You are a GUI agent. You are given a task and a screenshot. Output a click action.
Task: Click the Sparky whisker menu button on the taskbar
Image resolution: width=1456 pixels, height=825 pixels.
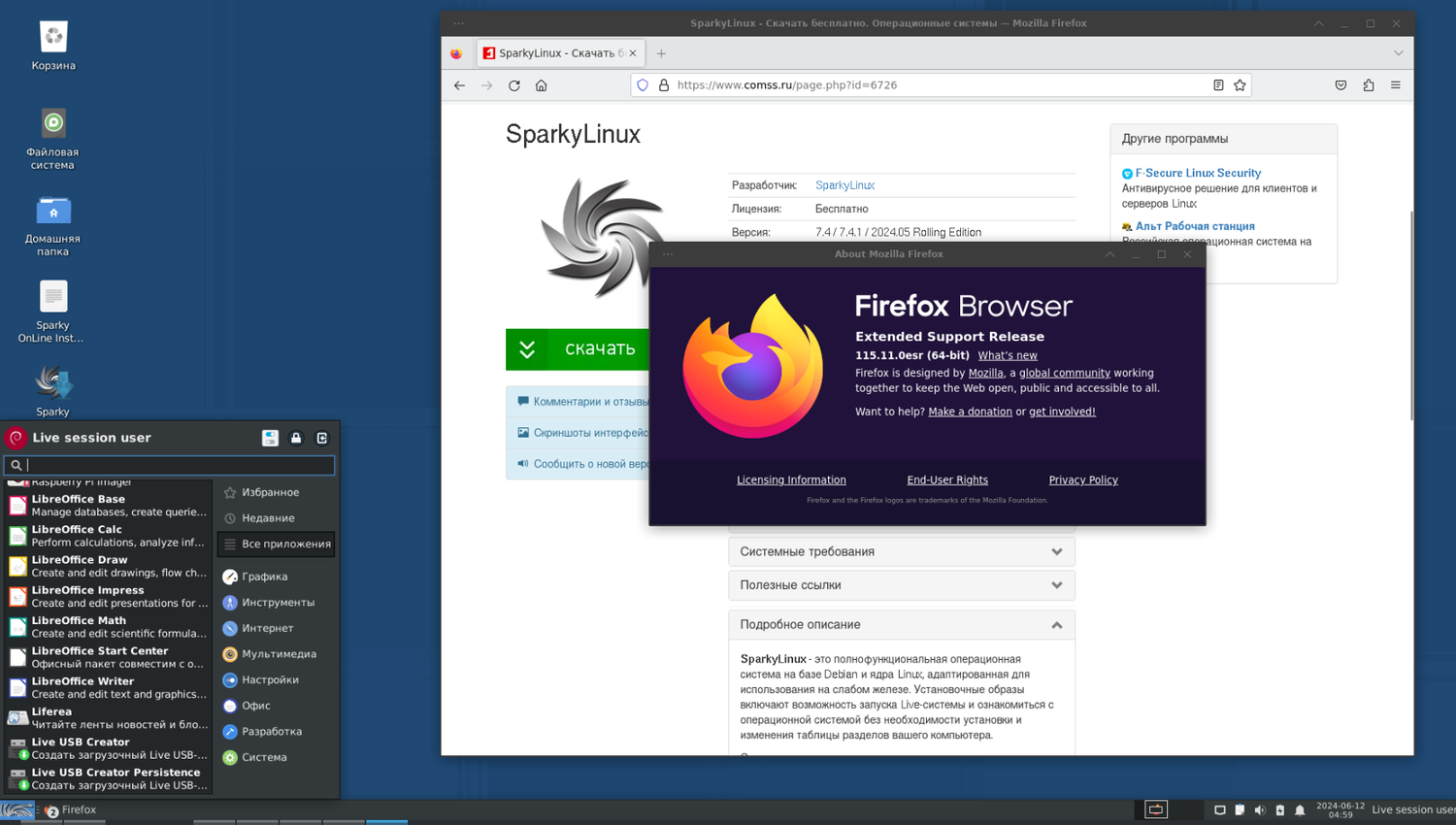click(x=17, y=810)
